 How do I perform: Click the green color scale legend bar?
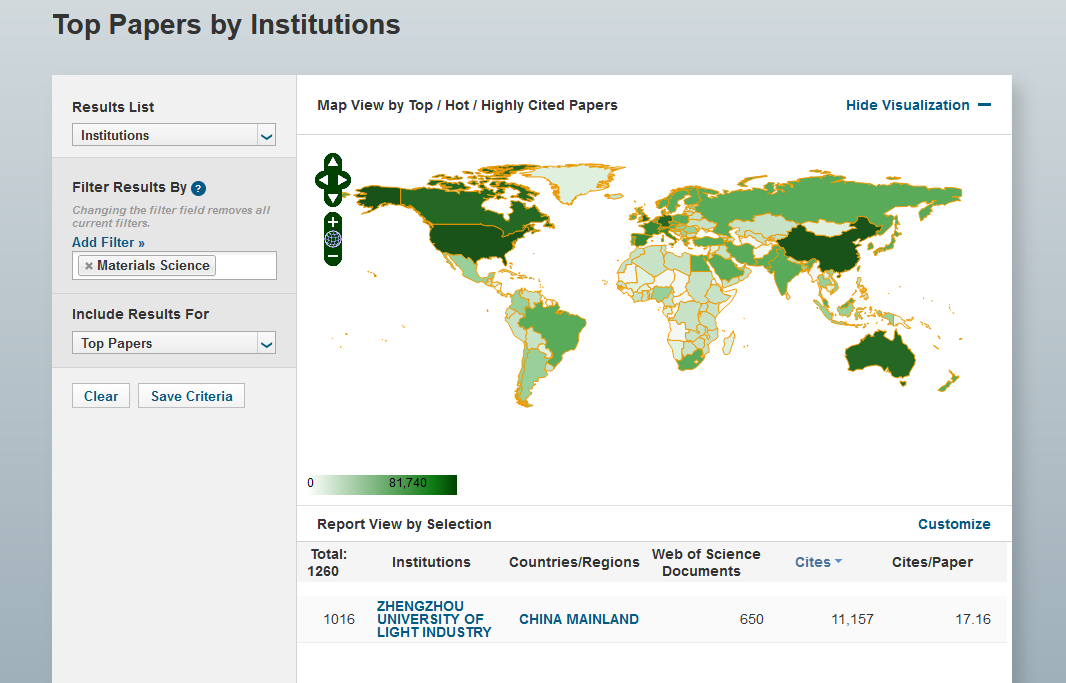point(384,484)
